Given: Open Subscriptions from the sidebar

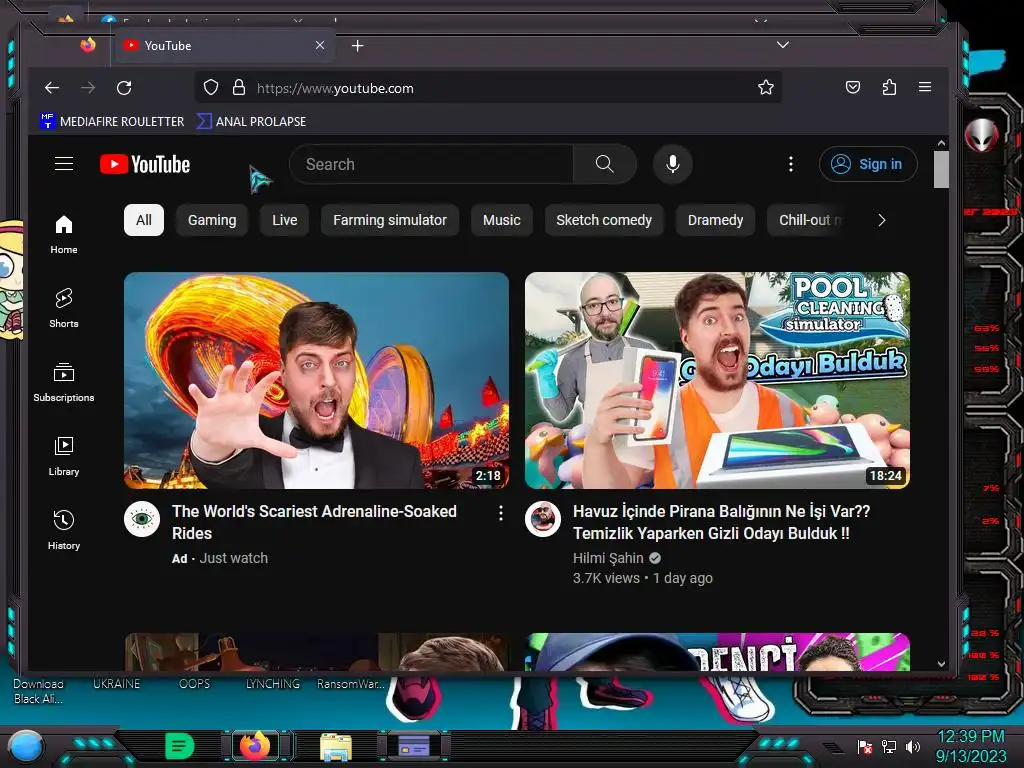Looking at the screenshot, I should (63, 382).
